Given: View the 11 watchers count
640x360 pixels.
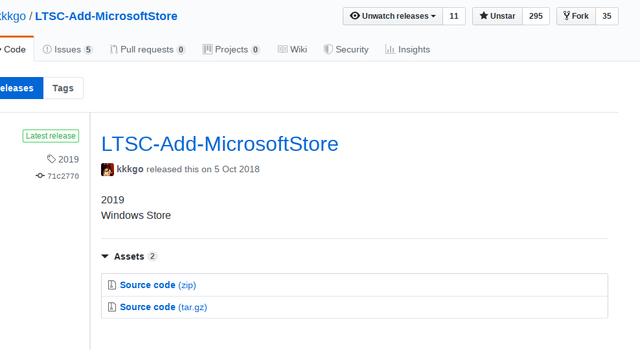Looking at the screenshot, I should (x=454, y=16).
